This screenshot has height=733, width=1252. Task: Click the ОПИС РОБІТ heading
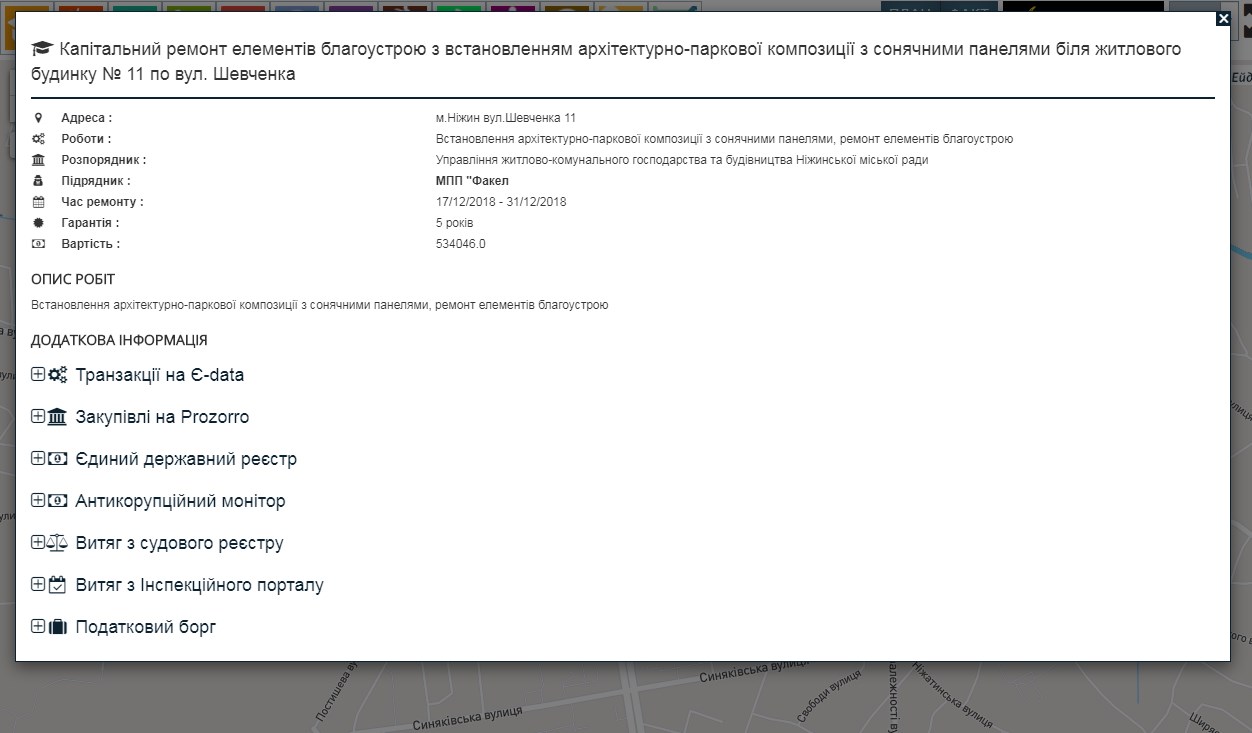point(73,279)
